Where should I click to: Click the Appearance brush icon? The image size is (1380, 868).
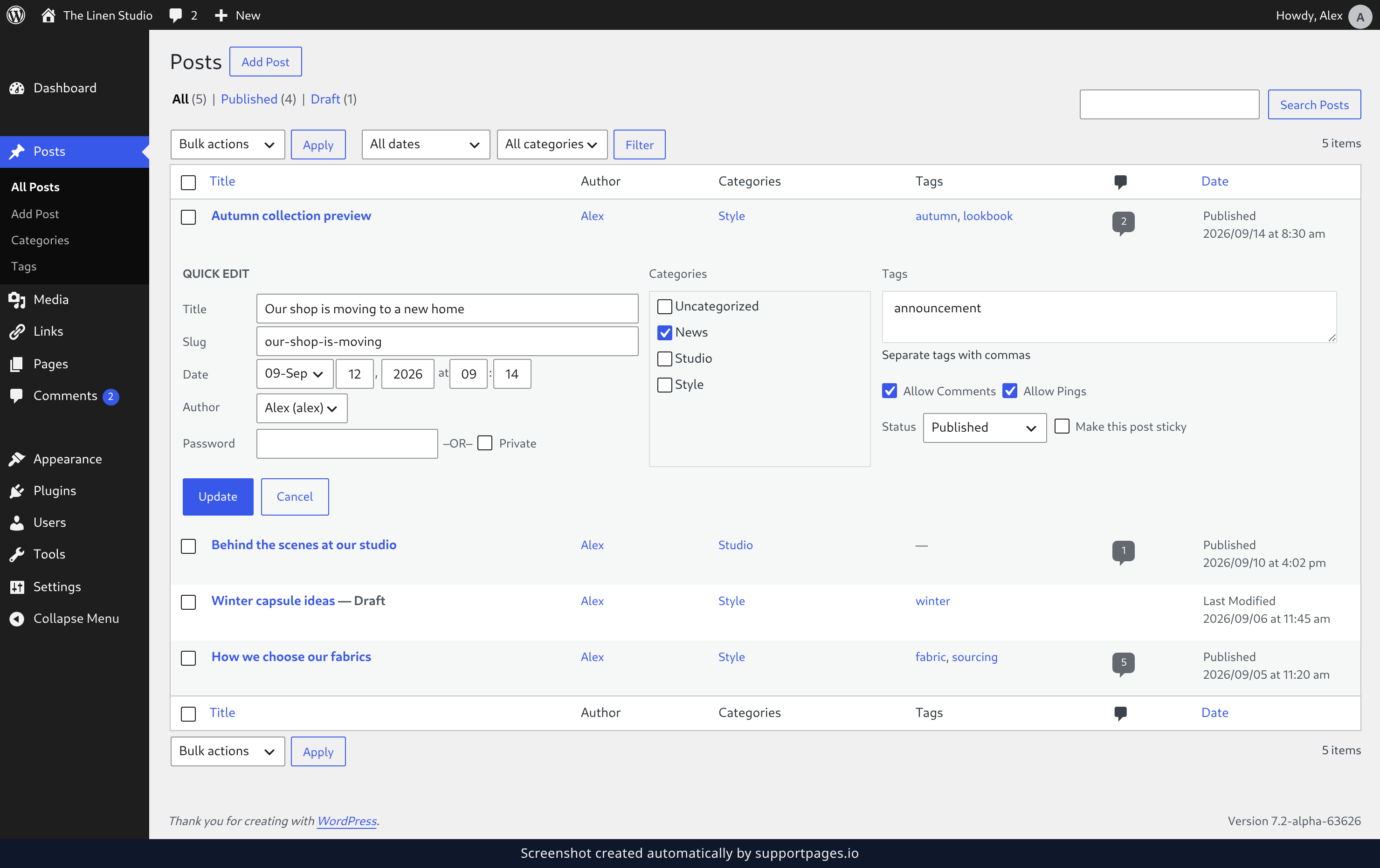(x=17, y=459)
